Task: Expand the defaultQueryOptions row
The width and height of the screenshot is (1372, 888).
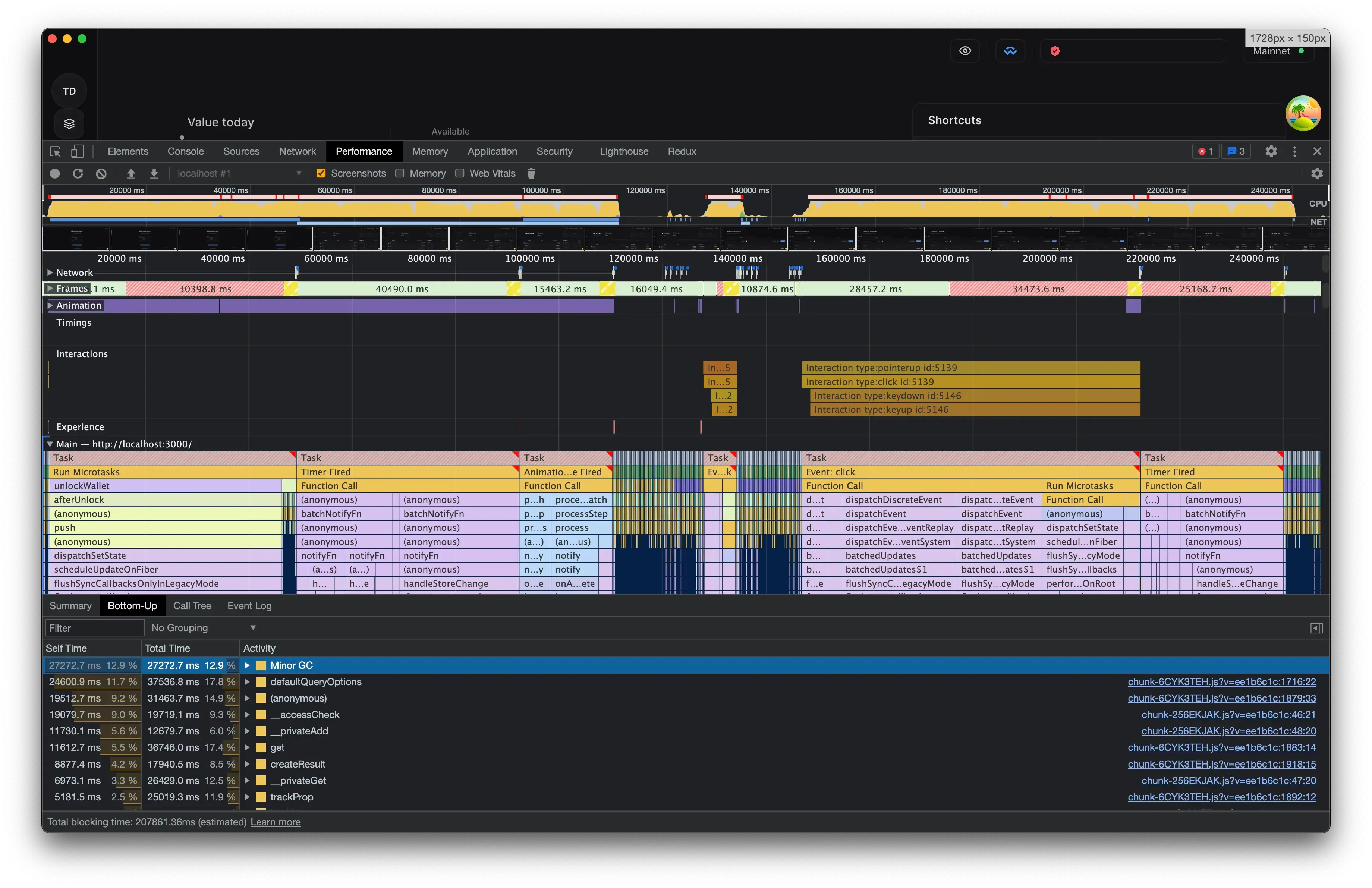Action: [247, 682]
